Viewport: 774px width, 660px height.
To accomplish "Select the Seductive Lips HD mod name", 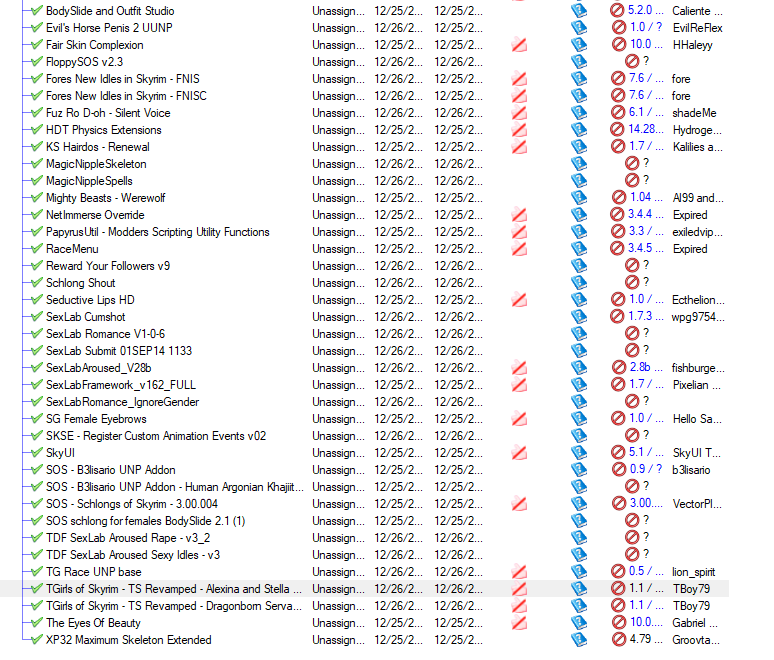I will [90, 300].
